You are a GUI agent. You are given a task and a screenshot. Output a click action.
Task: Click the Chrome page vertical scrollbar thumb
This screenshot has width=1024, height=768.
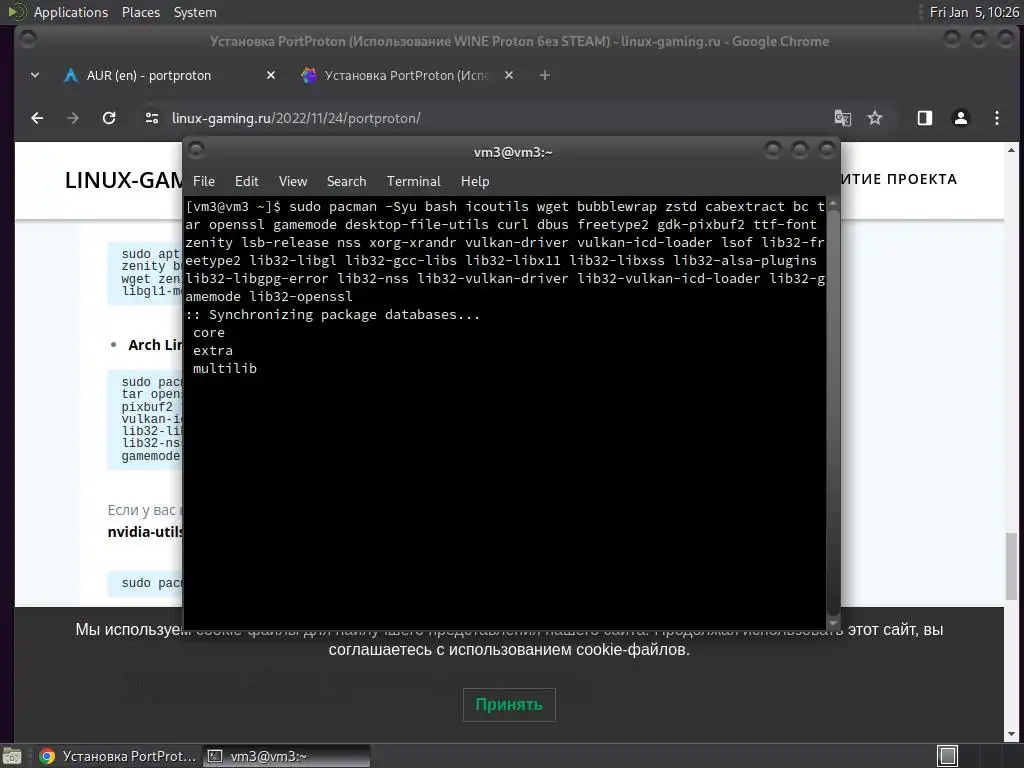1011,566
